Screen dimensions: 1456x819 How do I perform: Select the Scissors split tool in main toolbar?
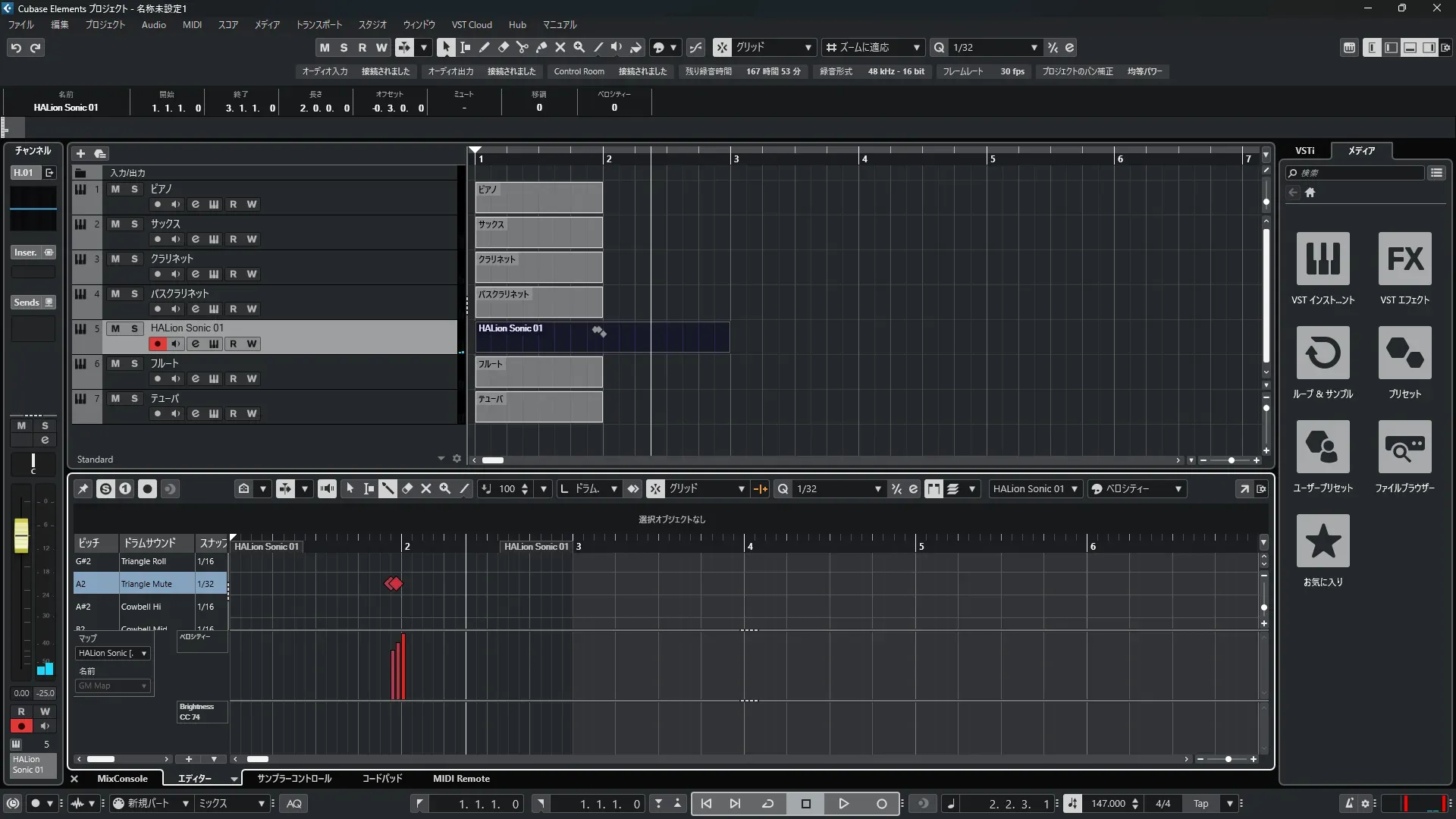522,47
